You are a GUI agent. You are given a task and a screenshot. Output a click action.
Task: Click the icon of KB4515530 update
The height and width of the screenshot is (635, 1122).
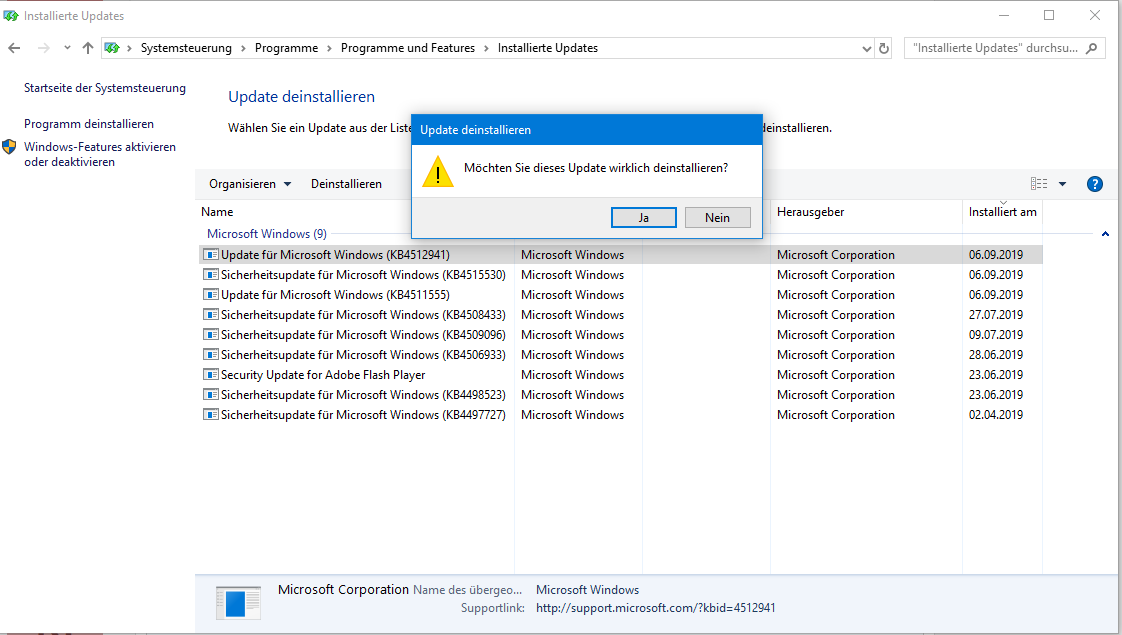210,275
